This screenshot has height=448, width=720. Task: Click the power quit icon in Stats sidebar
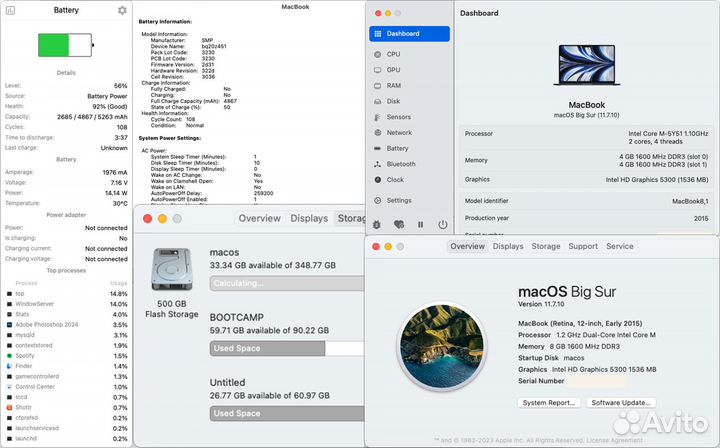pos(443,224)
